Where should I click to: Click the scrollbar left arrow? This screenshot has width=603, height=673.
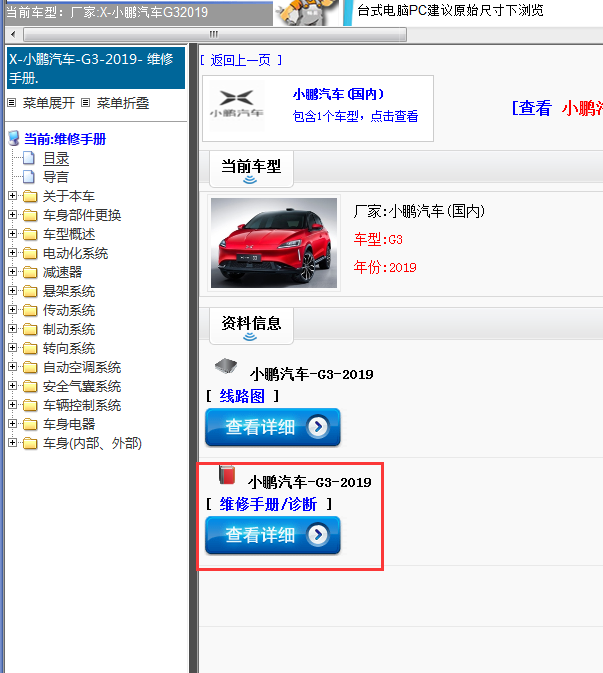point(13,34)
